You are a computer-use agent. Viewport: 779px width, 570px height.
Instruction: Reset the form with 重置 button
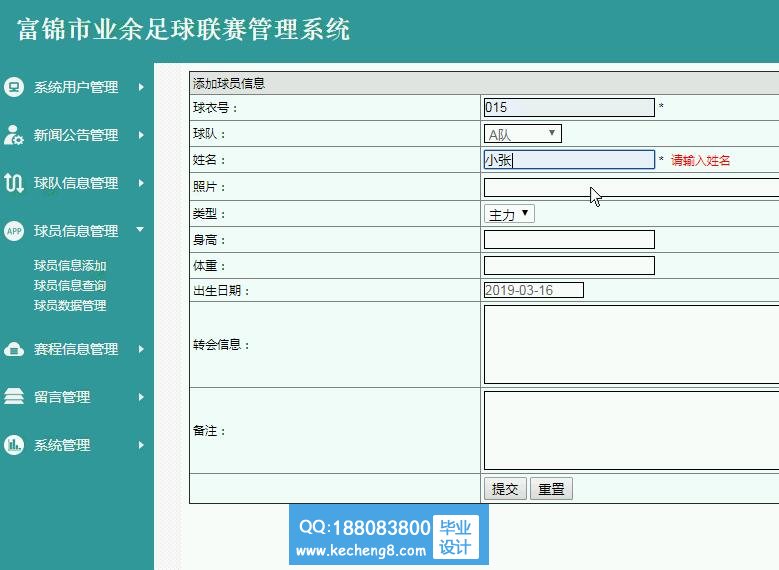coord(551,489)
